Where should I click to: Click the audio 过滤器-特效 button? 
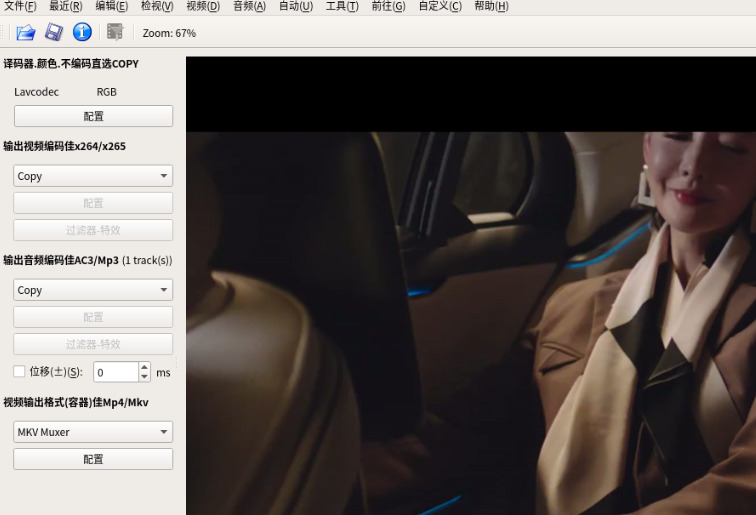(93, 344)
